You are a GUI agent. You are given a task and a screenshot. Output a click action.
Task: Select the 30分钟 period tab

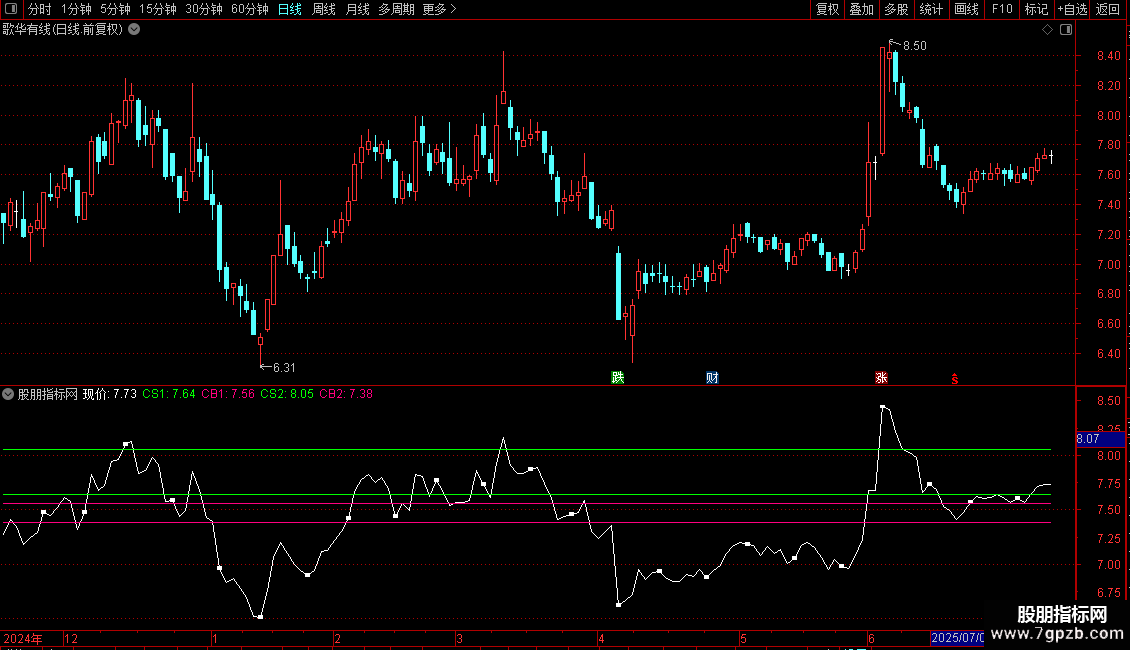[x=204, y=9]
